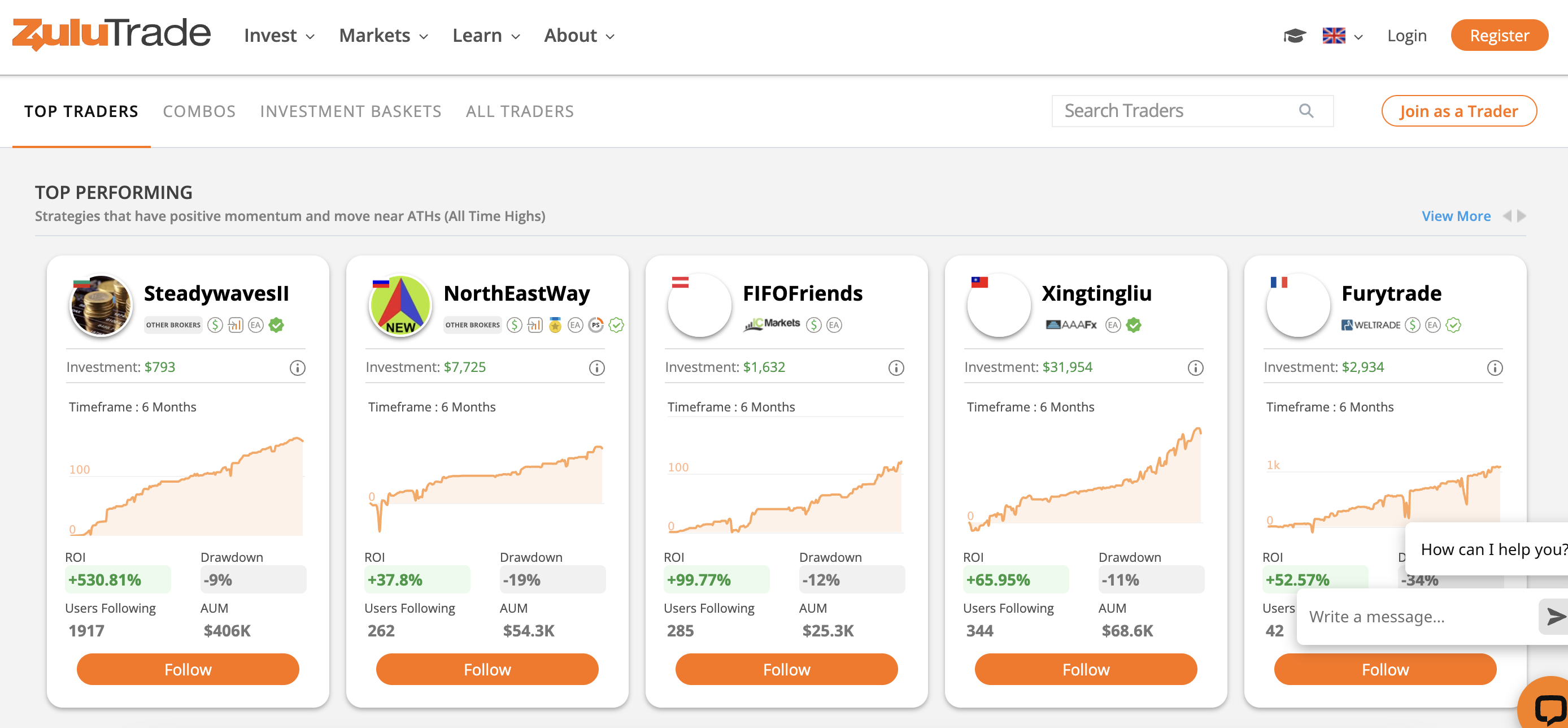Send chat message with arrow icon

coord(1555,617)
